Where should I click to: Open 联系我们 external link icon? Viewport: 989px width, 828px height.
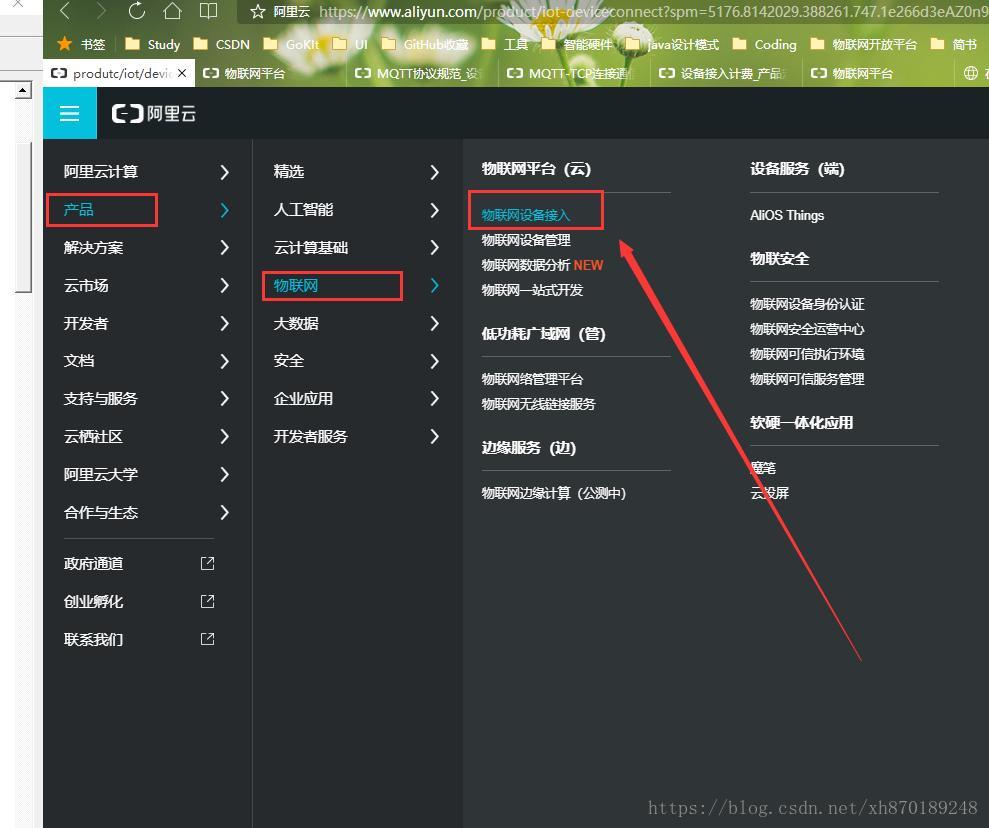pyautogui.click(x=207, y=639)
